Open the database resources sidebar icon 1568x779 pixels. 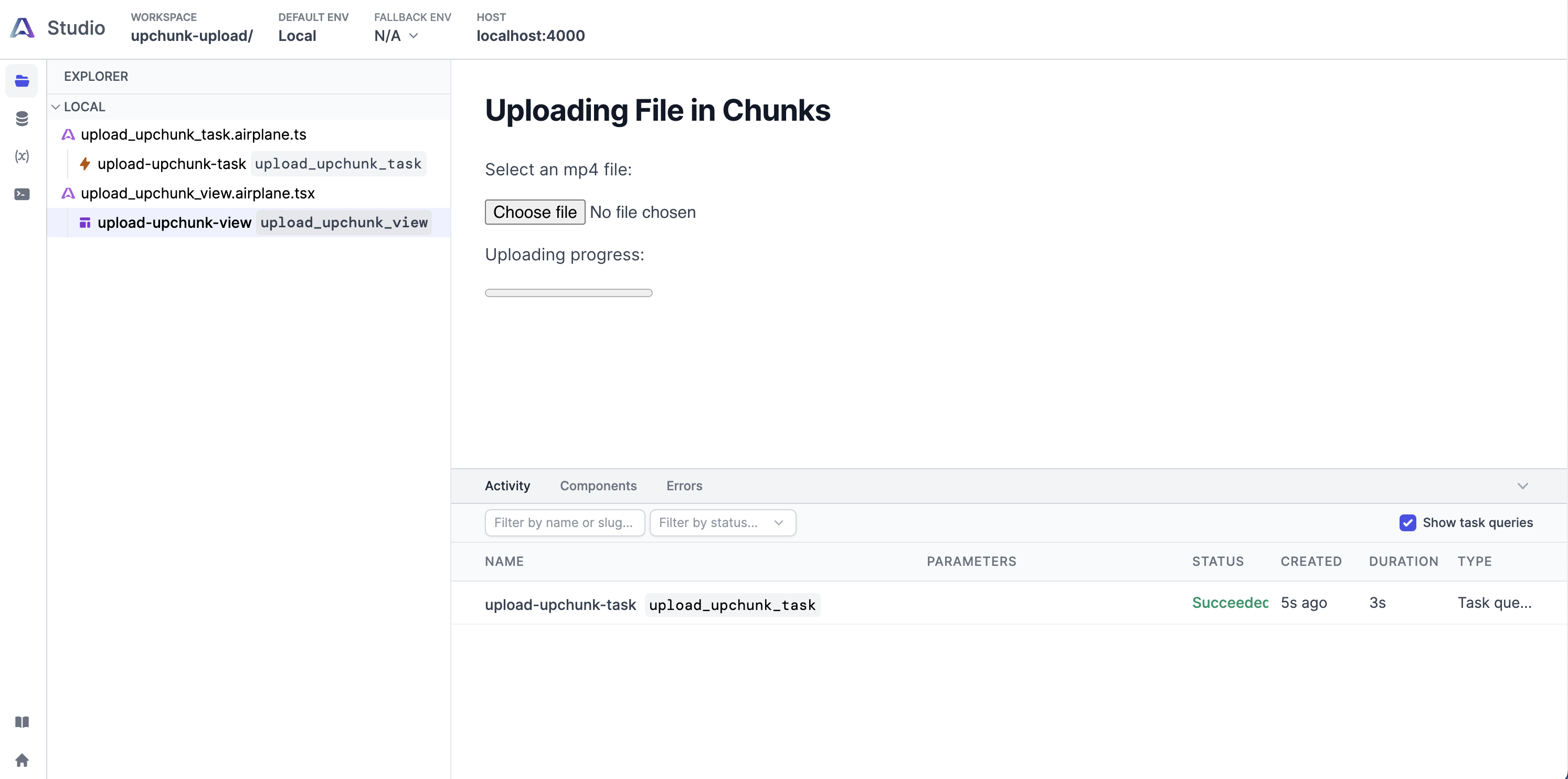pyautogui.click(x=22, y=118)
